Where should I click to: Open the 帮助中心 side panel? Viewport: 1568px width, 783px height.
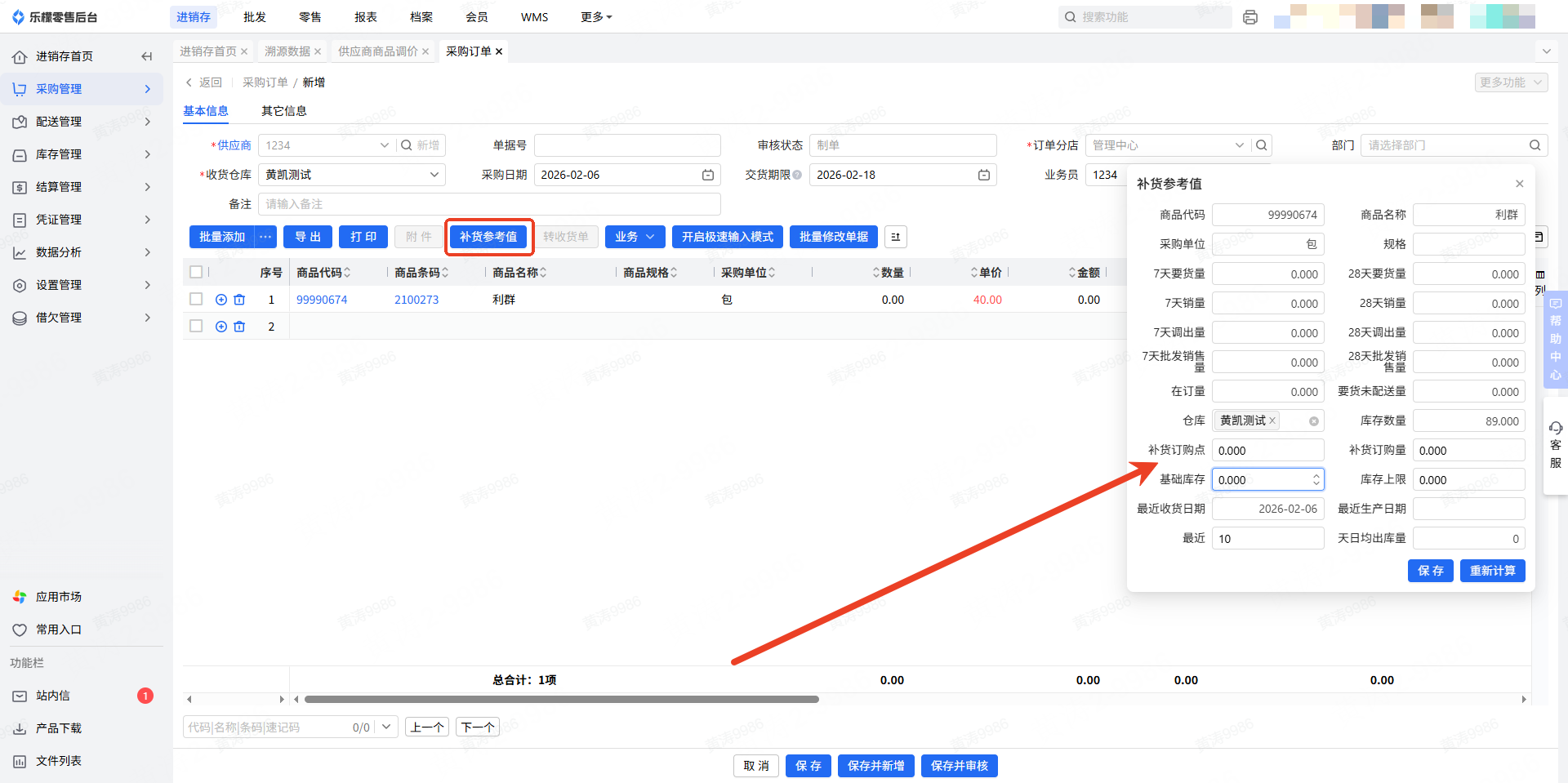(1556, 339)
